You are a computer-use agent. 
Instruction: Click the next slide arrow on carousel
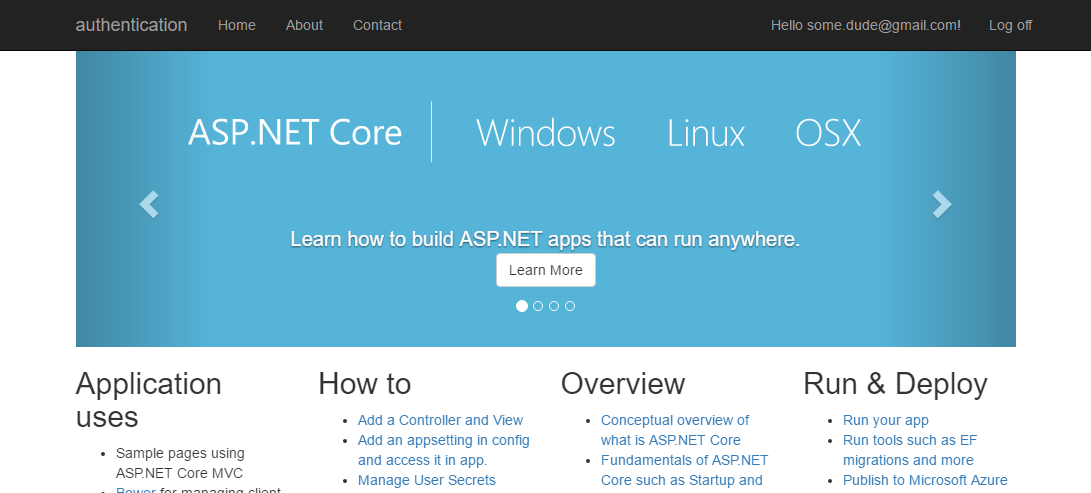(941, 204)
